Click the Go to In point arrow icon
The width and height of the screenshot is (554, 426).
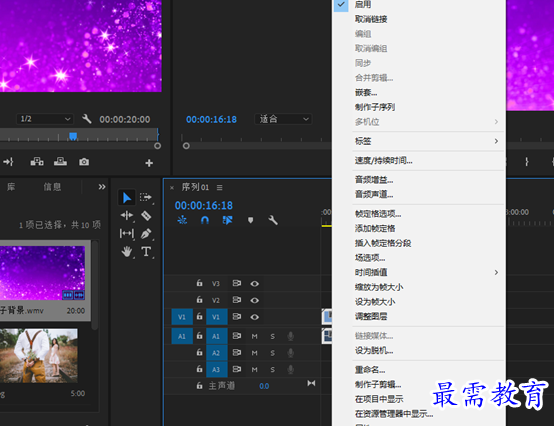[8, 162]
